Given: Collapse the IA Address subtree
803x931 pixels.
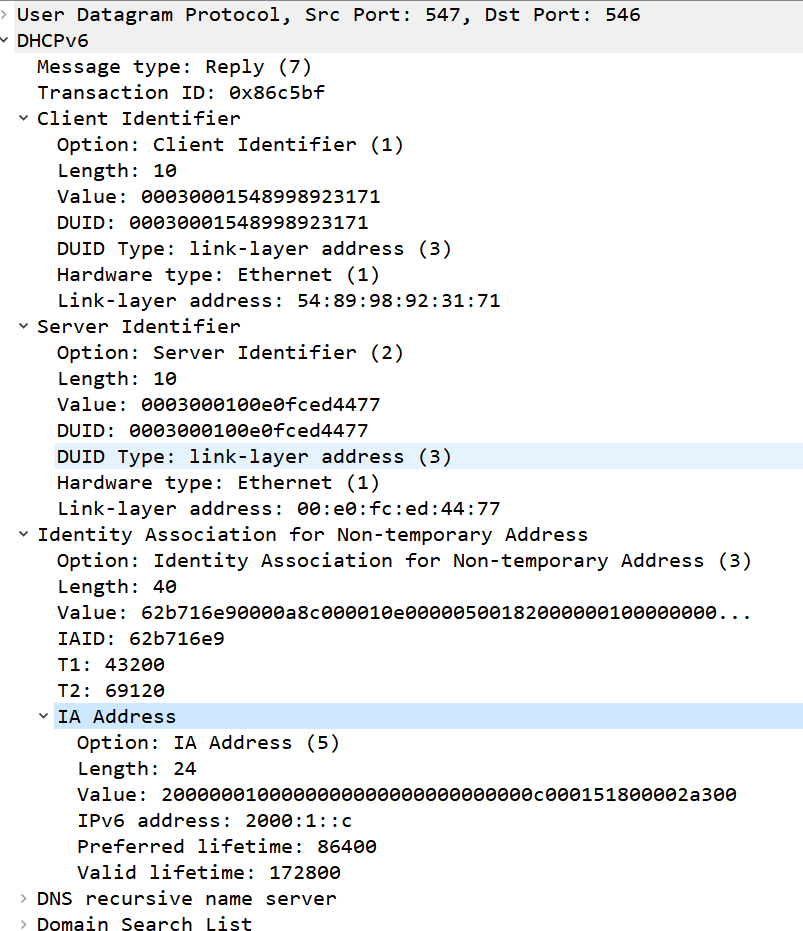Looking at the screenshot, I should (x=43, y=716).
